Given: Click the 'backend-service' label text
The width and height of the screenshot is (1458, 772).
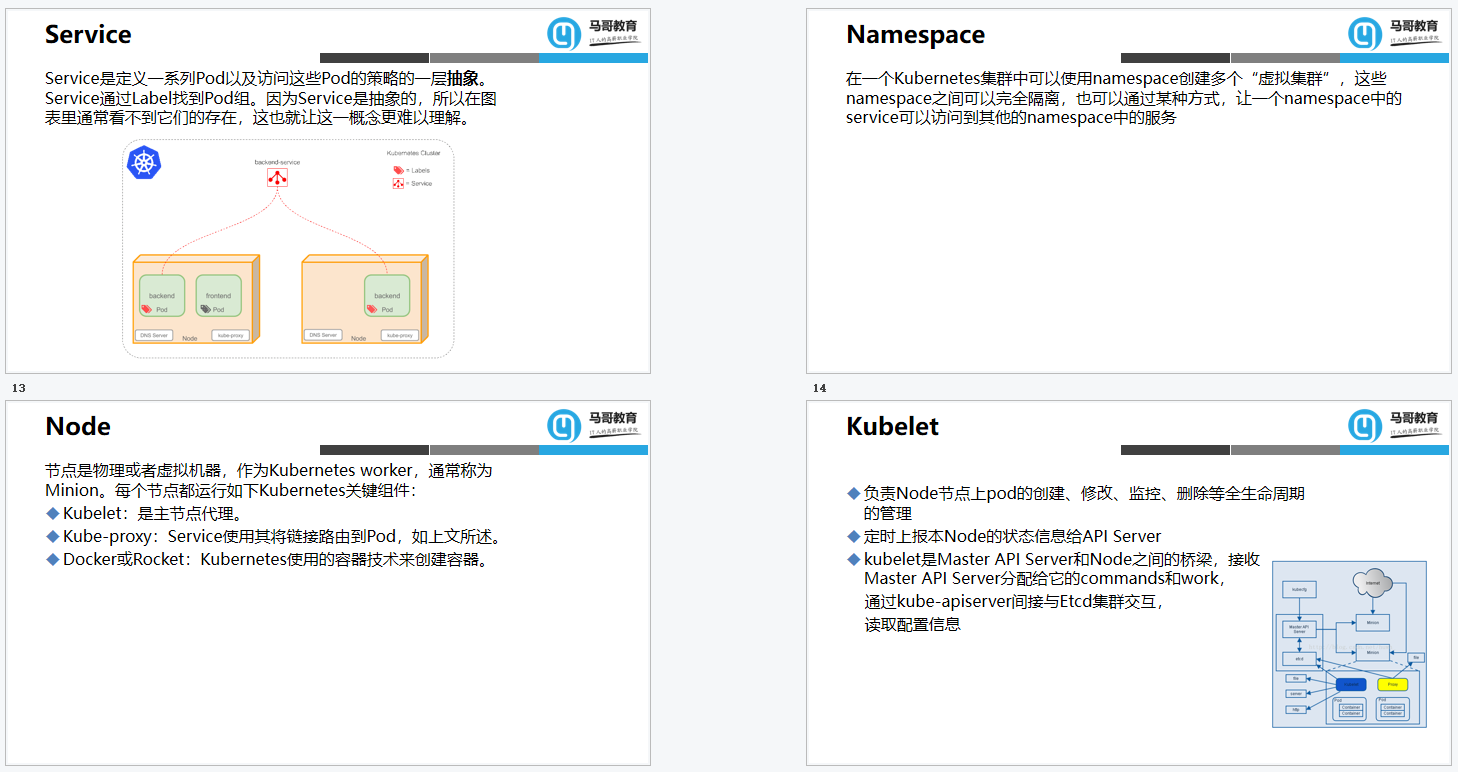Looking at the screenshot, I should [x=277, y=162].
